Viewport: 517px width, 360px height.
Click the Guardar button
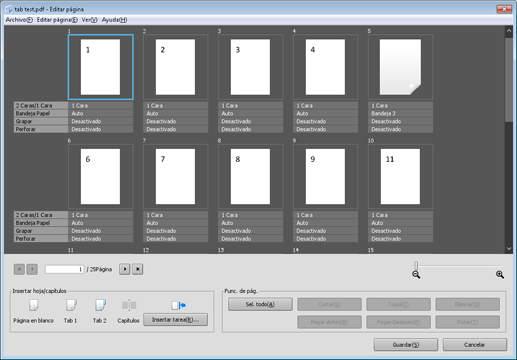click(406, 345)
